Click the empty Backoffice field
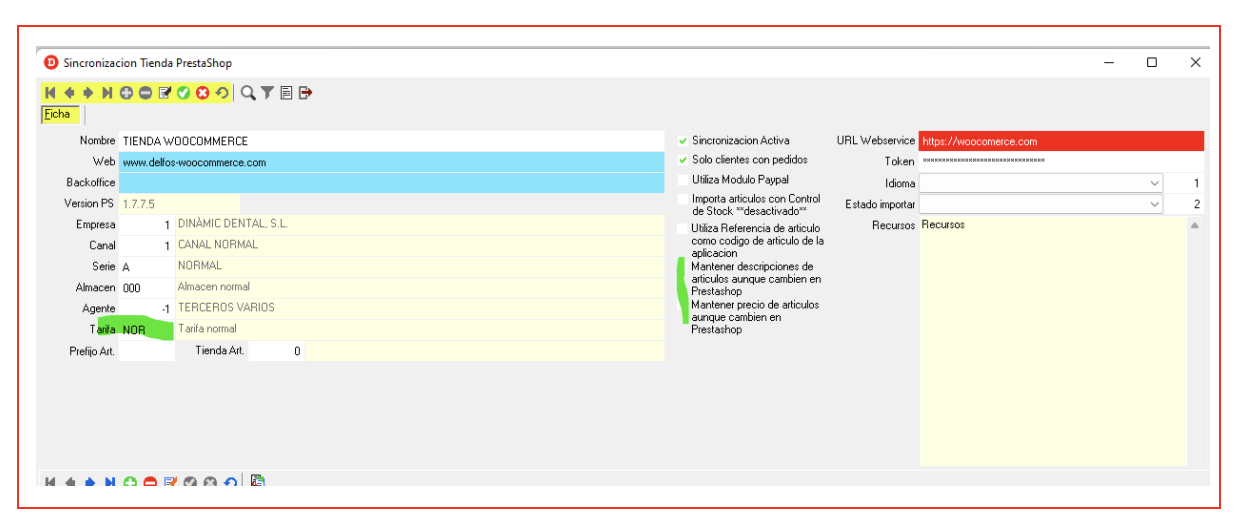 click(x=391, y=183)
